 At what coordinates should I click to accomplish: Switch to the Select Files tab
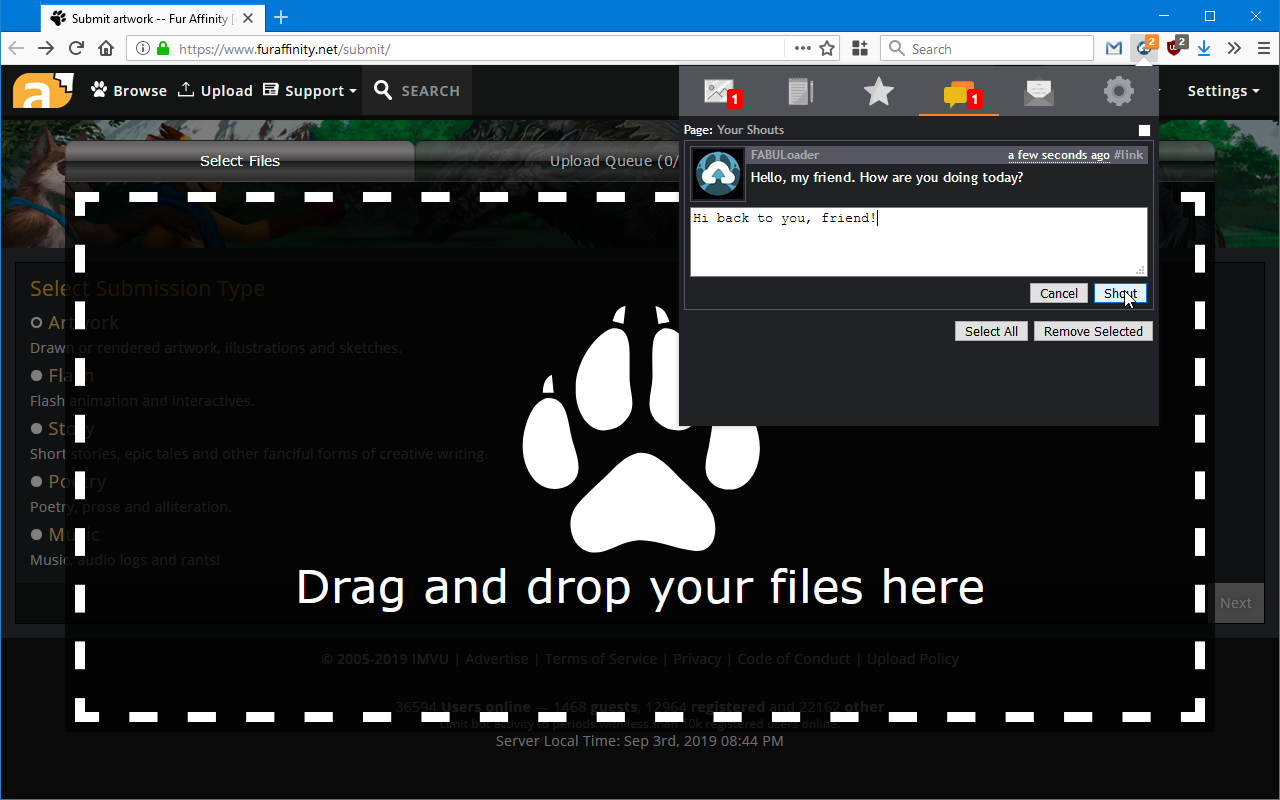click(240, 161)
